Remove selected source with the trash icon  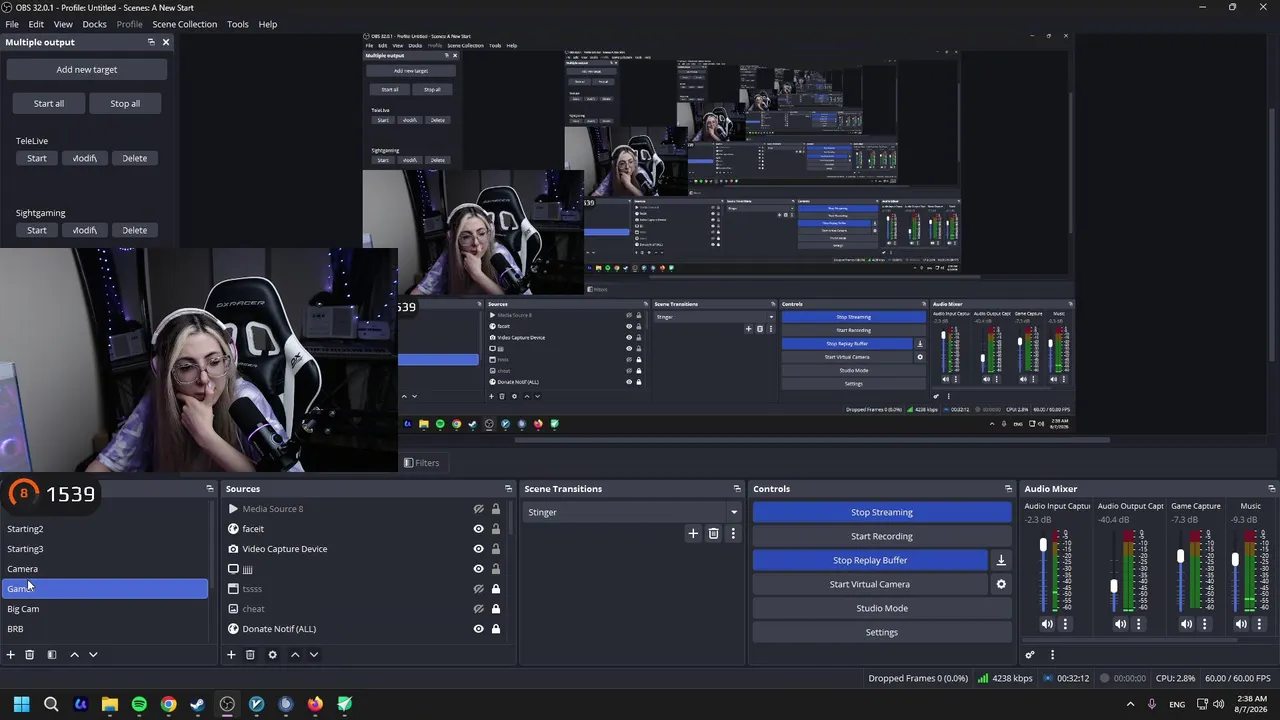[x=250, y=655]
